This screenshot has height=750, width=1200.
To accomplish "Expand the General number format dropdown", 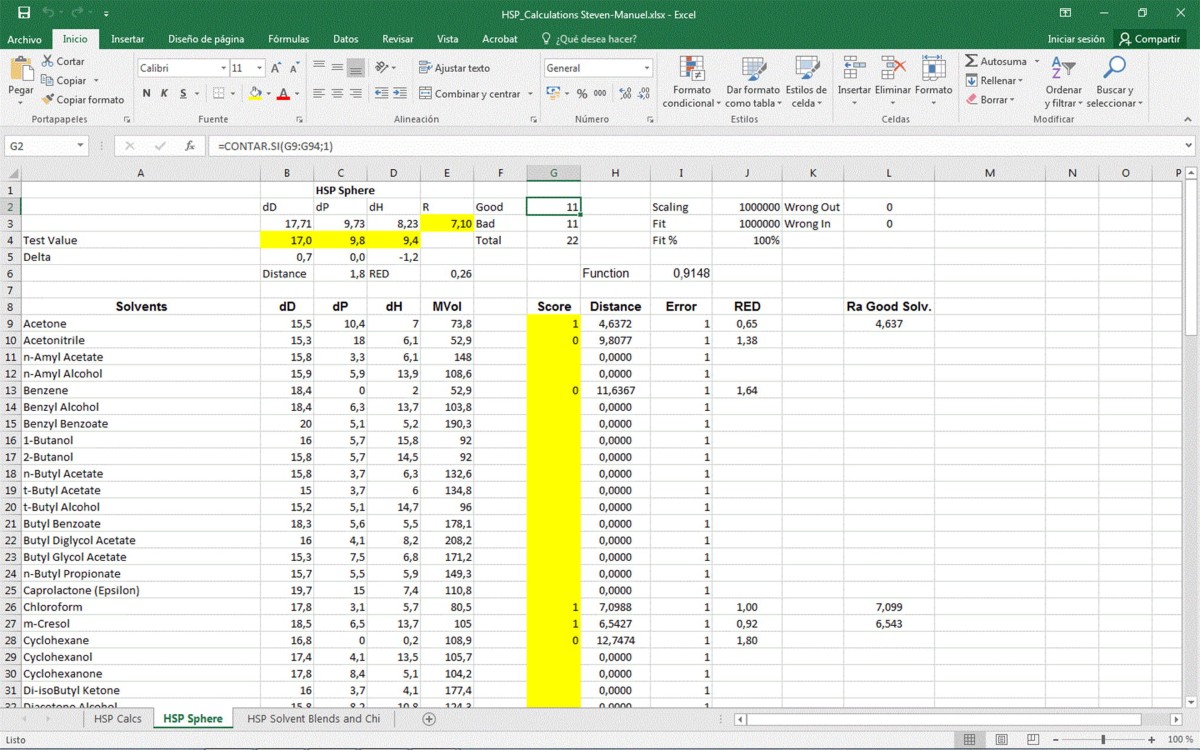I will click(x=647, y=68).
